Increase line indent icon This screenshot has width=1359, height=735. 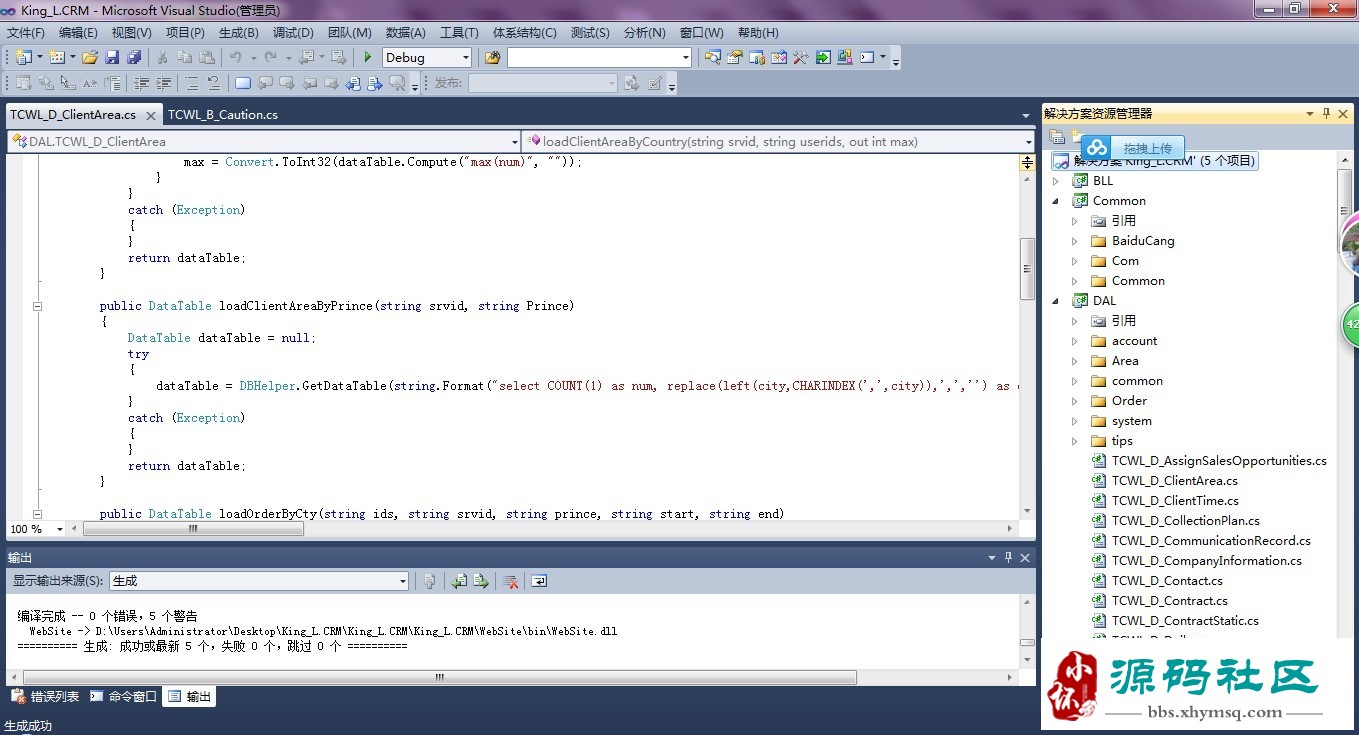pyautogui.click(x=164, y=83)
